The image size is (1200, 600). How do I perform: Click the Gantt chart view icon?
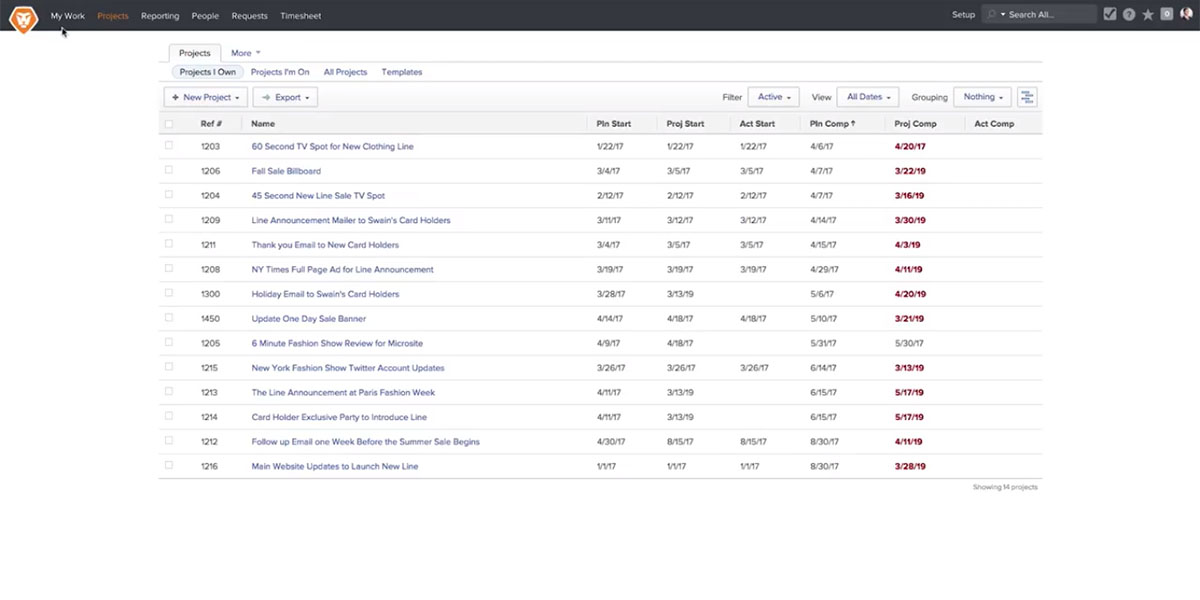tap(1027, 97)
